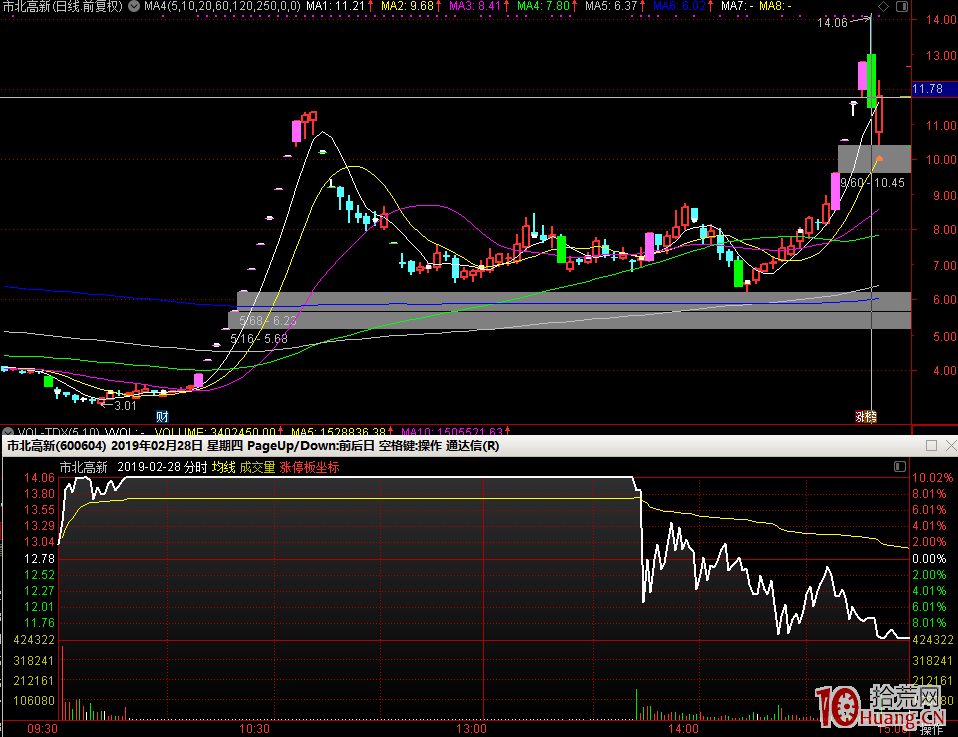Viewport: 958px width, 737px height.
Task: Click the 市北高新(日线.前复权) chart title
Action: point(63,6)
